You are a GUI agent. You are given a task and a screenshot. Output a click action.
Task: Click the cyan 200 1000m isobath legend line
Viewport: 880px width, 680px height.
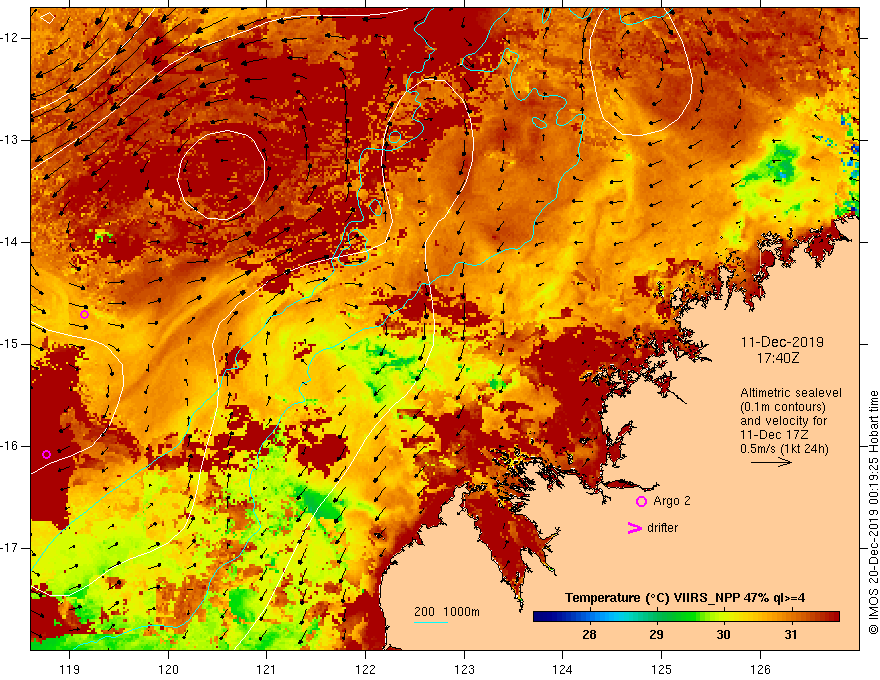coord(430,623)
